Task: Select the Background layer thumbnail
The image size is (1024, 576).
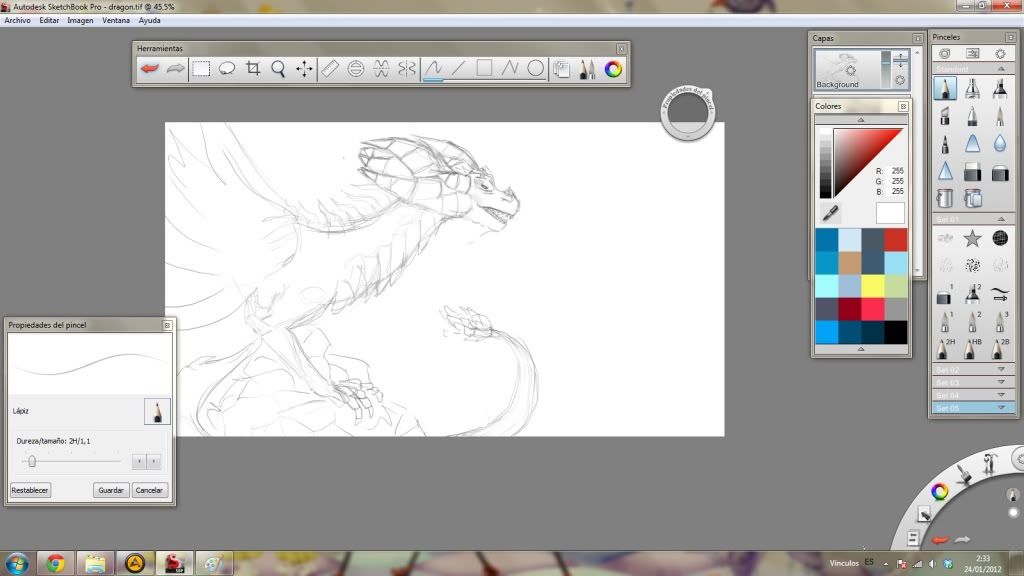Action: coord(848,70)
